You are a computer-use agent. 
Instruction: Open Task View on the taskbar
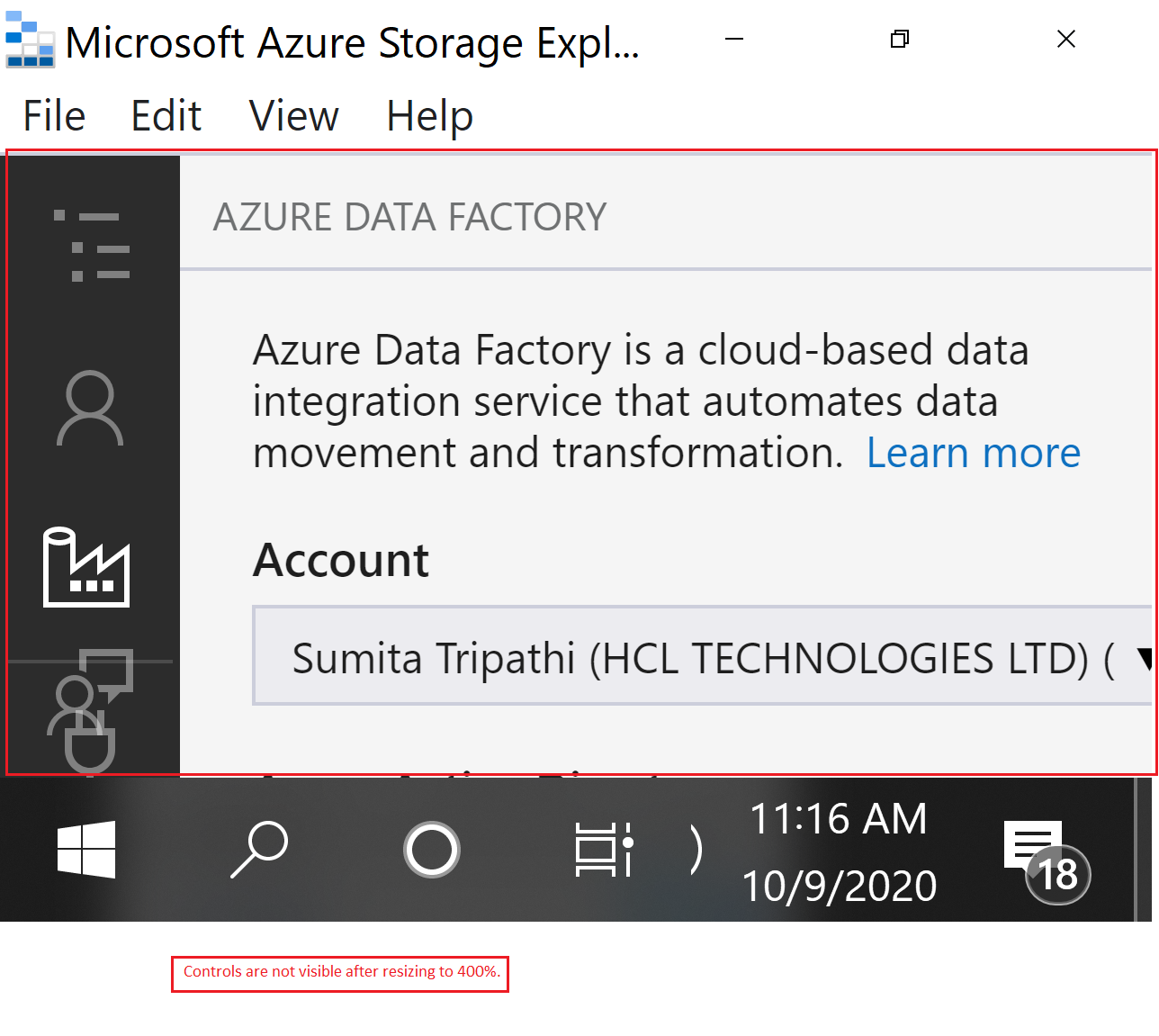point(605,849)
